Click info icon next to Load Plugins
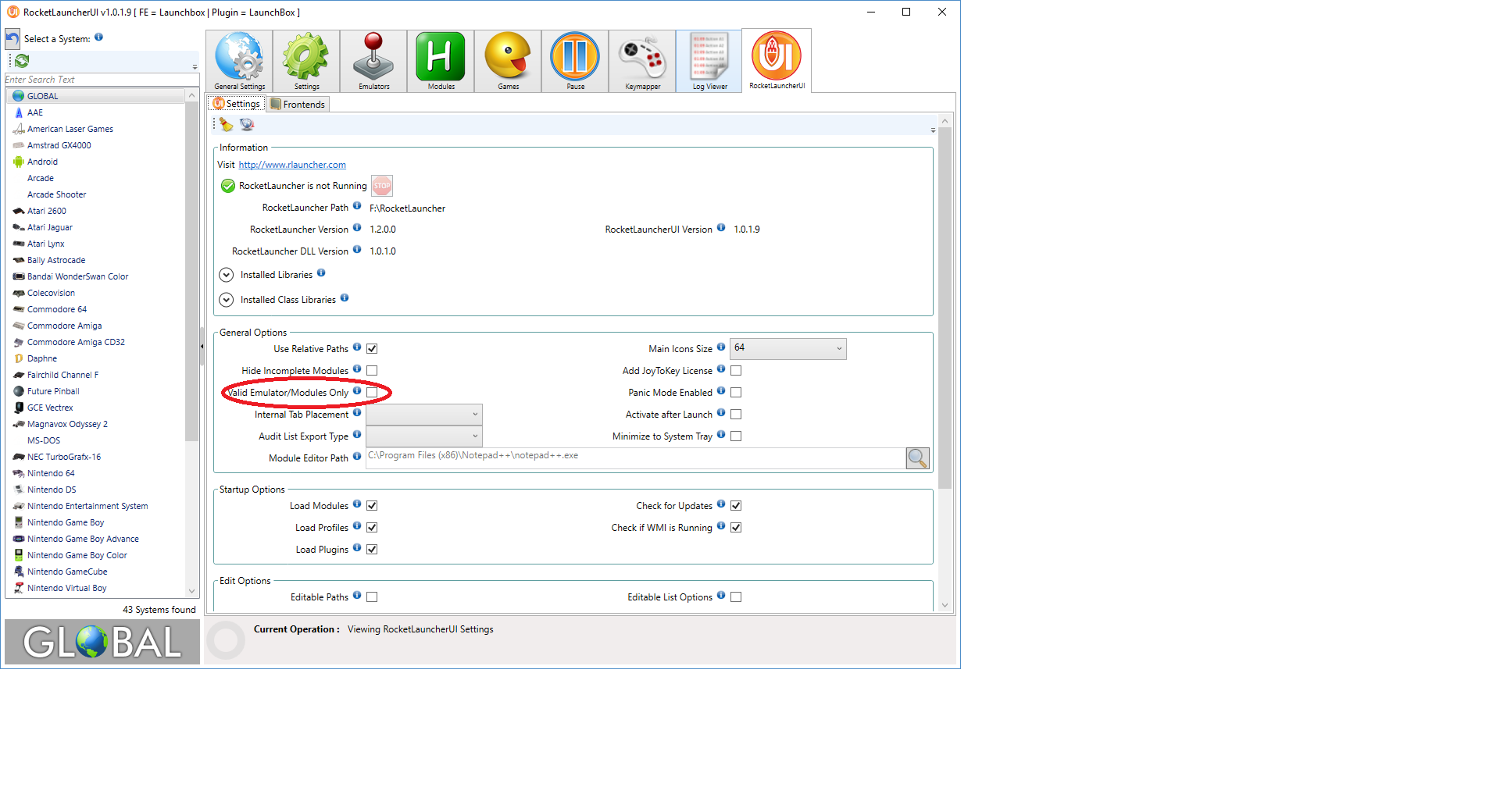This screenshot has height=812, width=1500. click(357, 548)
